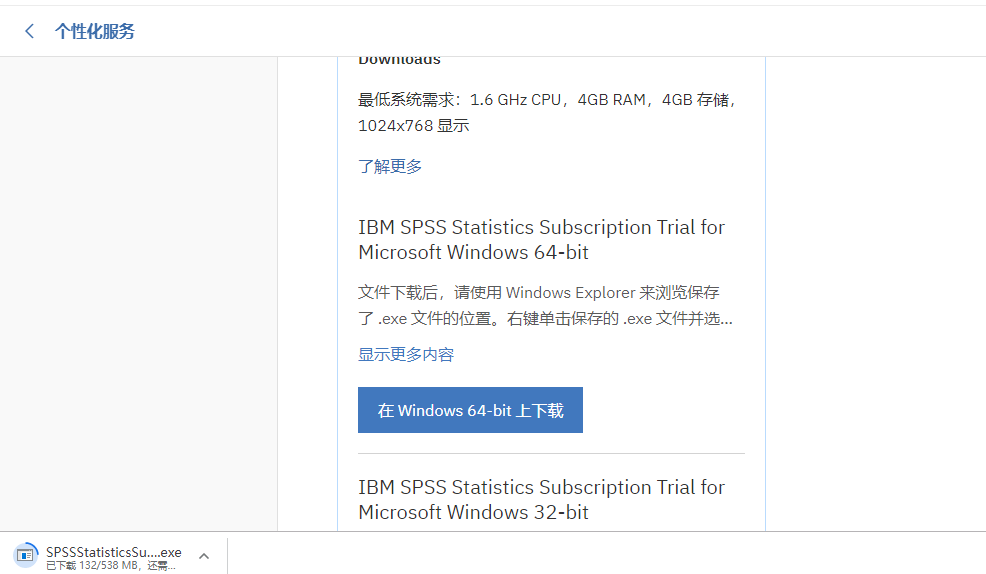
Task: Click the divider line below download button
Action: point(551,453)
